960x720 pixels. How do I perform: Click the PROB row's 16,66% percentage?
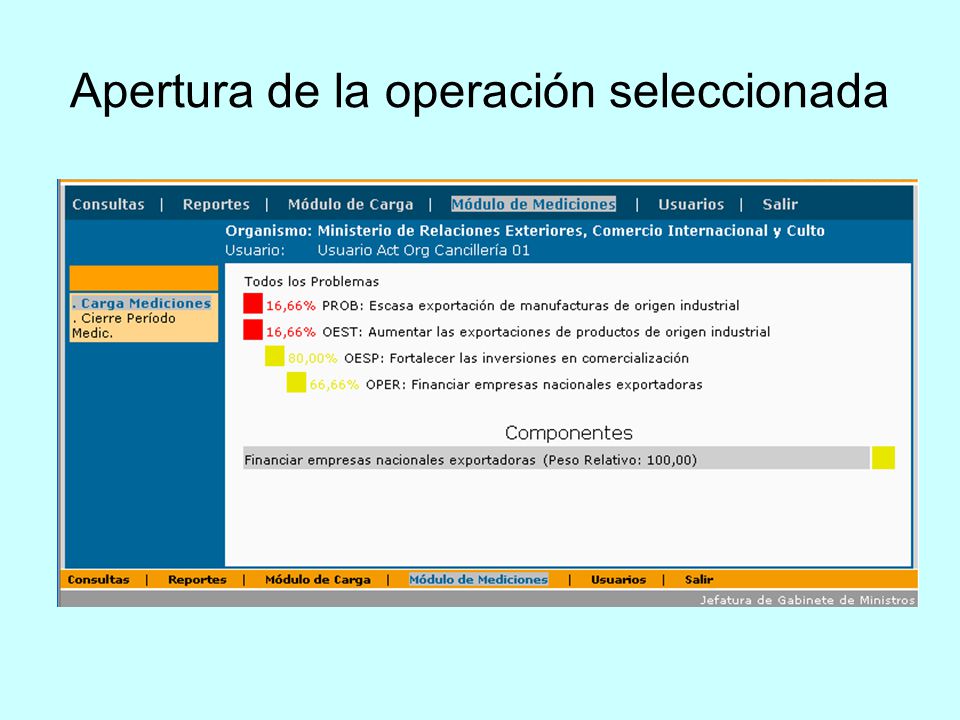pos(291,306)
